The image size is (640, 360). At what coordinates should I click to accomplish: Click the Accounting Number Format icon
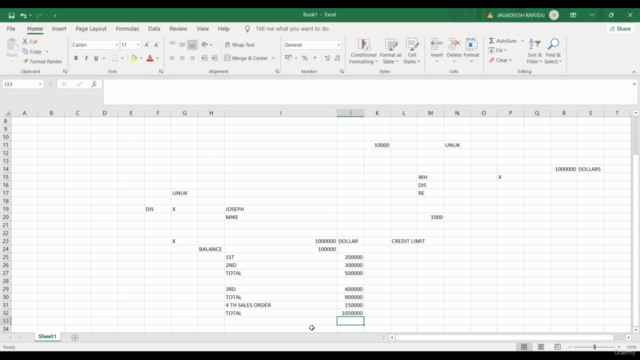pos(289,58)
